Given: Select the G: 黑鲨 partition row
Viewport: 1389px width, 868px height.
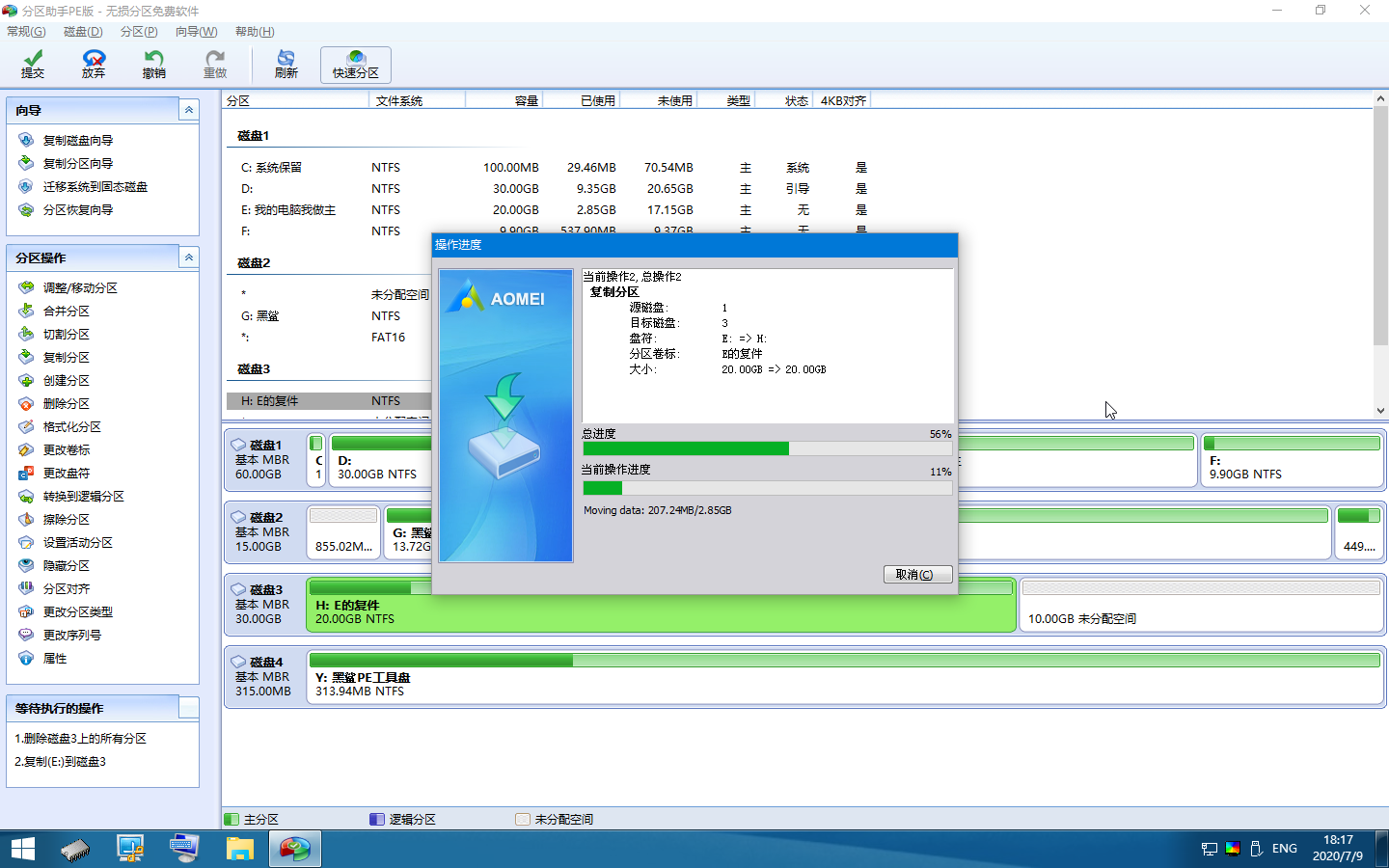Looking at the screenshot, I should (329, 316).
